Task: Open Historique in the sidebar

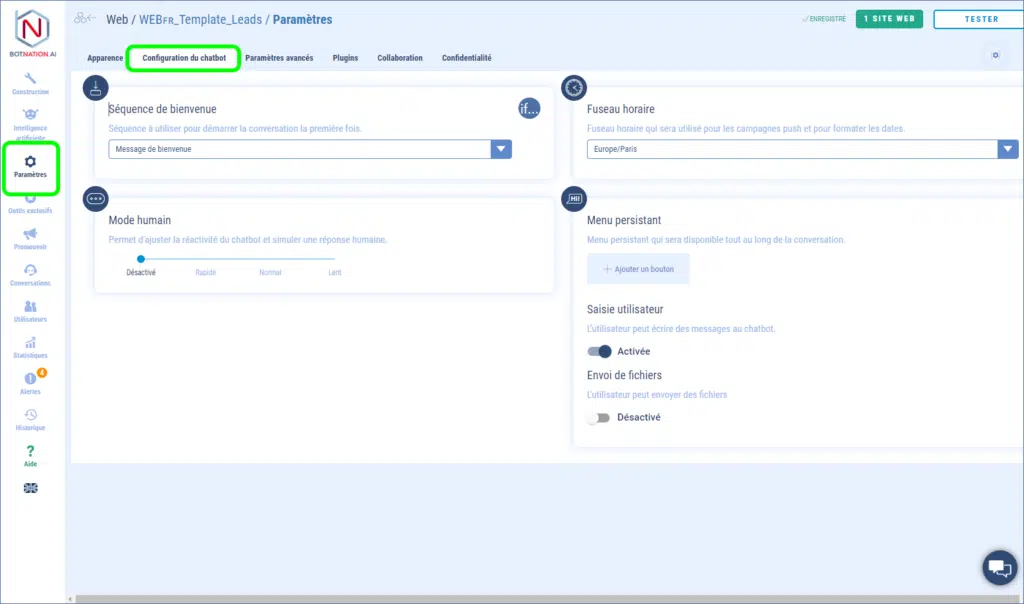Action: [30, 419]
